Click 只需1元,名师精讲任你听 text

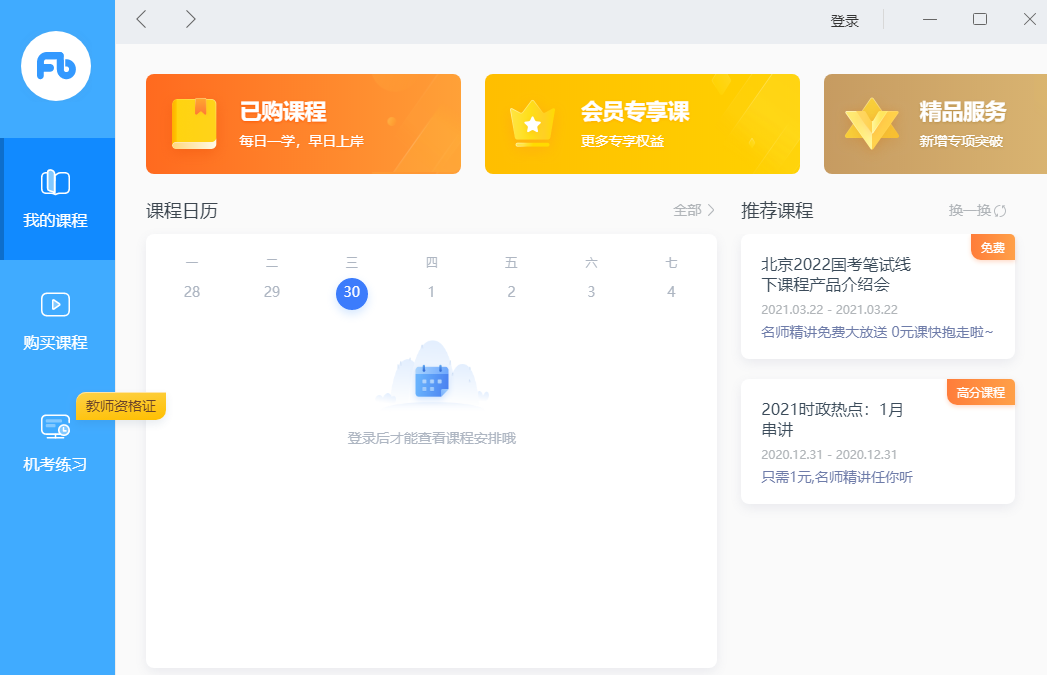pyautogui.click(x=837, y=477)
